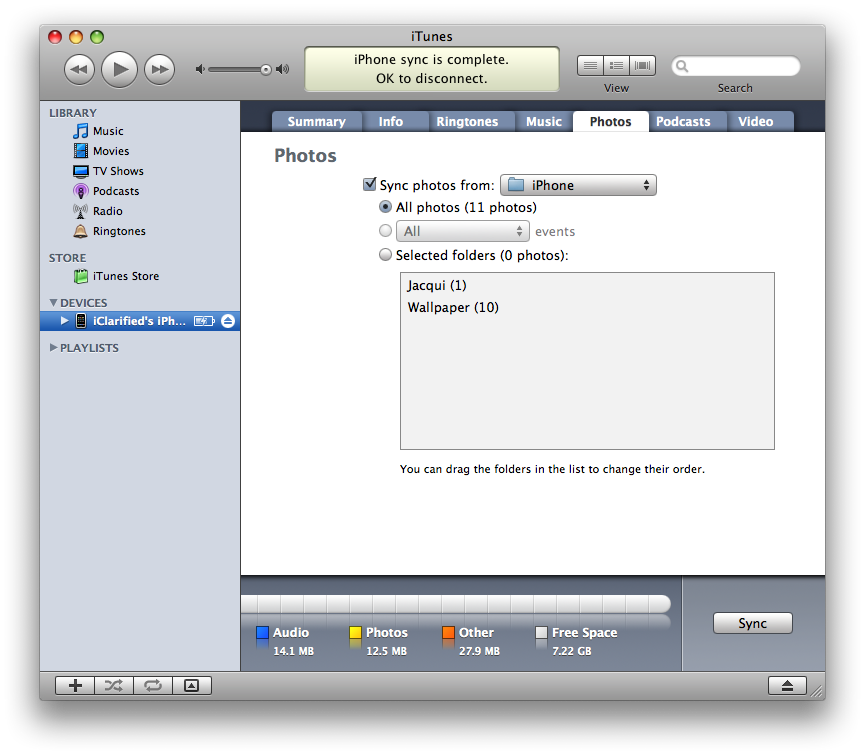Show artwork viewer button

point(192,686)
